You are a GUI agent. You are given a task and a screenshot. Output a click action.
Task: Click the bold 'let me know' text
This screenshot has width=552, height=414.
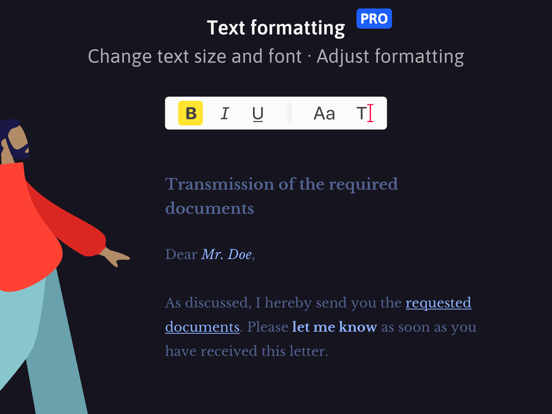334,327
